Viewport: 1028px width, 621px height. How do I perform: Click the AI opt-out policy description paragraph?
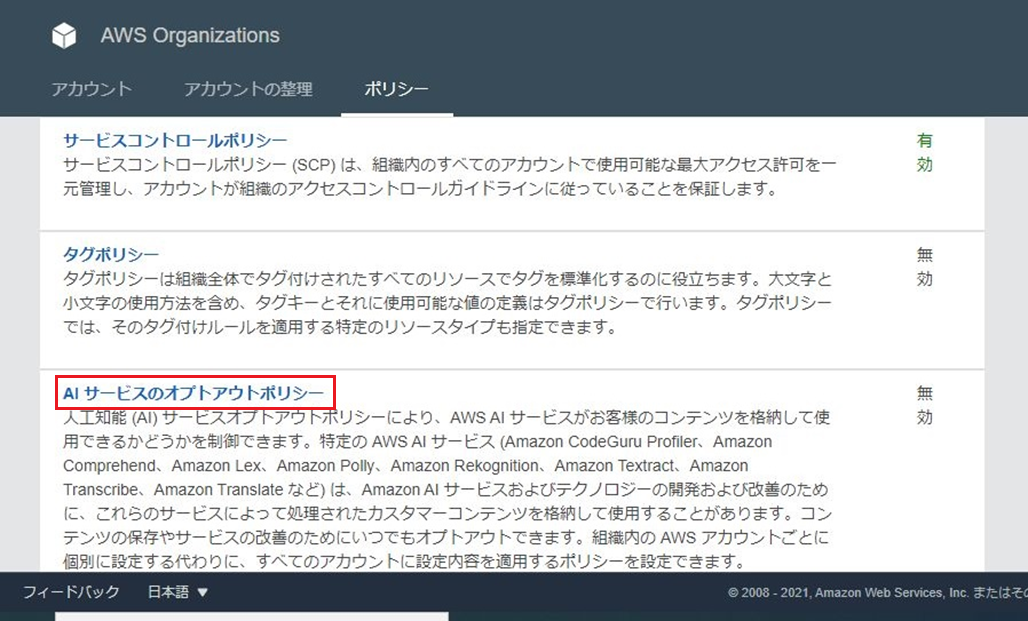[448, 489]
